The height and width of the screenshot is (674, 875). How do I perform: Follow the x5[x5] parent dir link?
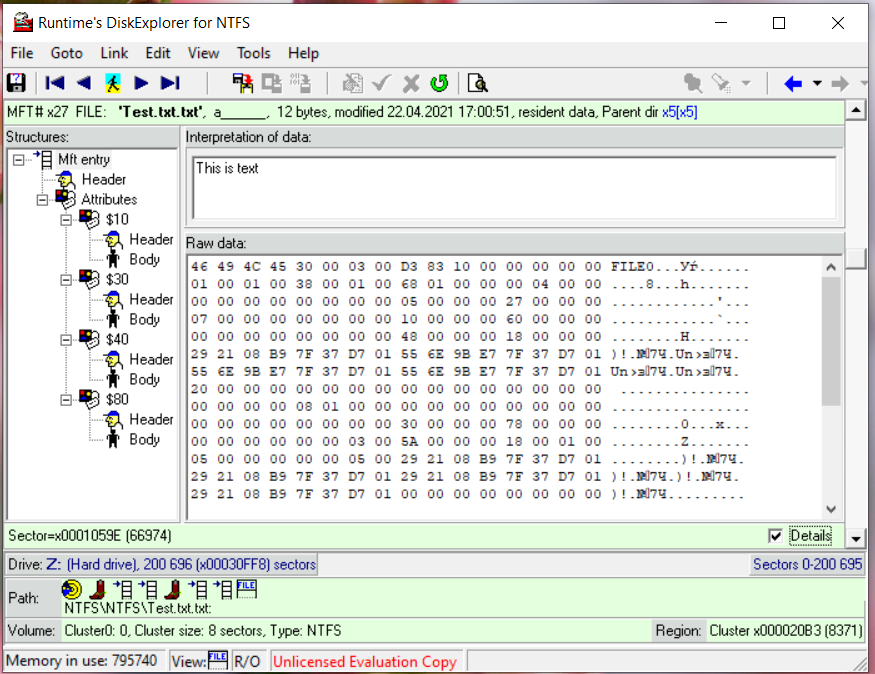pos(679,112)
